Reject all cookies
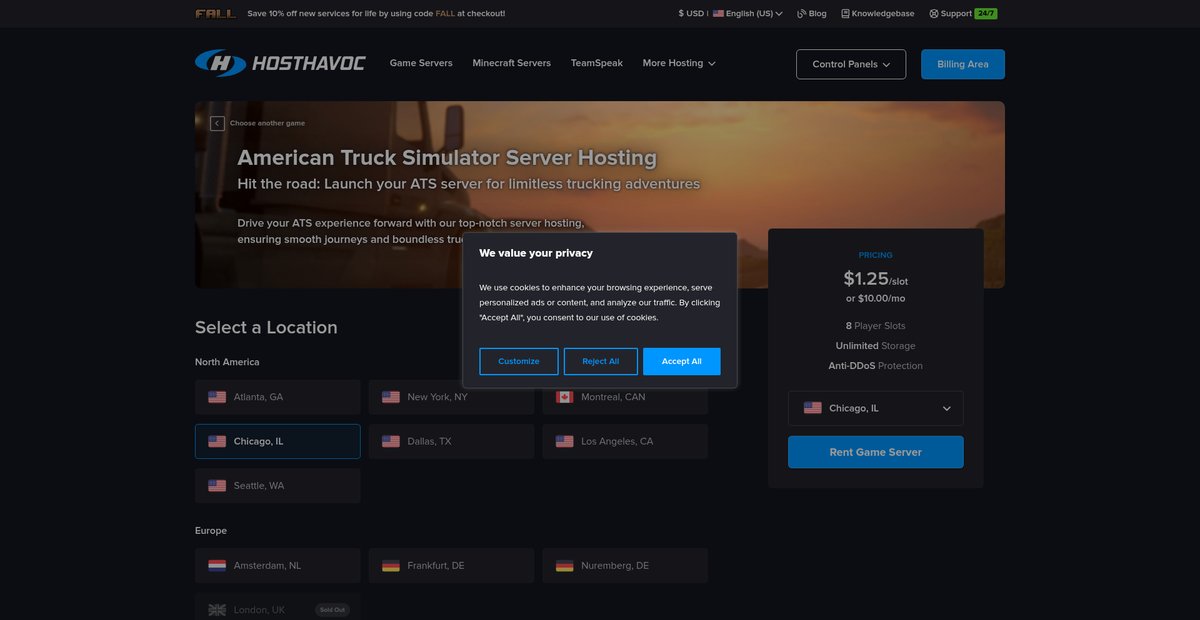Viewport: 1200px width, 620px height. [x=601, y=361]
